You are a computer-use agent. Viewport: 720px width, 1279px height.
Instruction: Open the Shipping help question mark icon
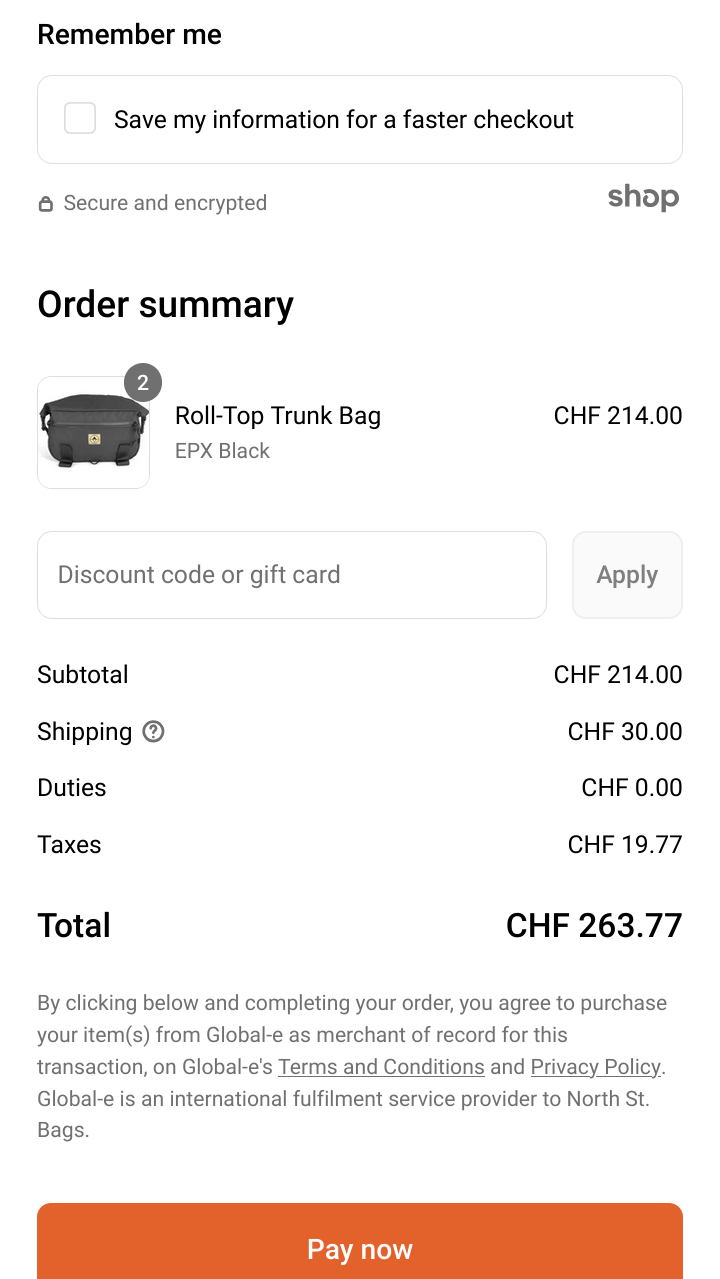click(x=153, y=732)
